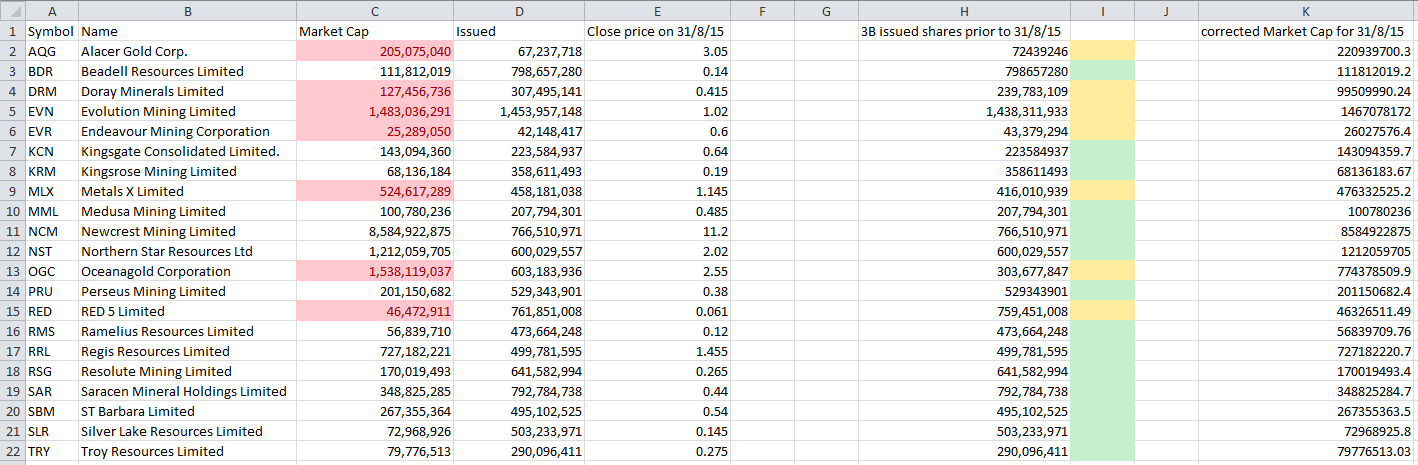Select red cell 127,456,736

(x=375, y=91)
